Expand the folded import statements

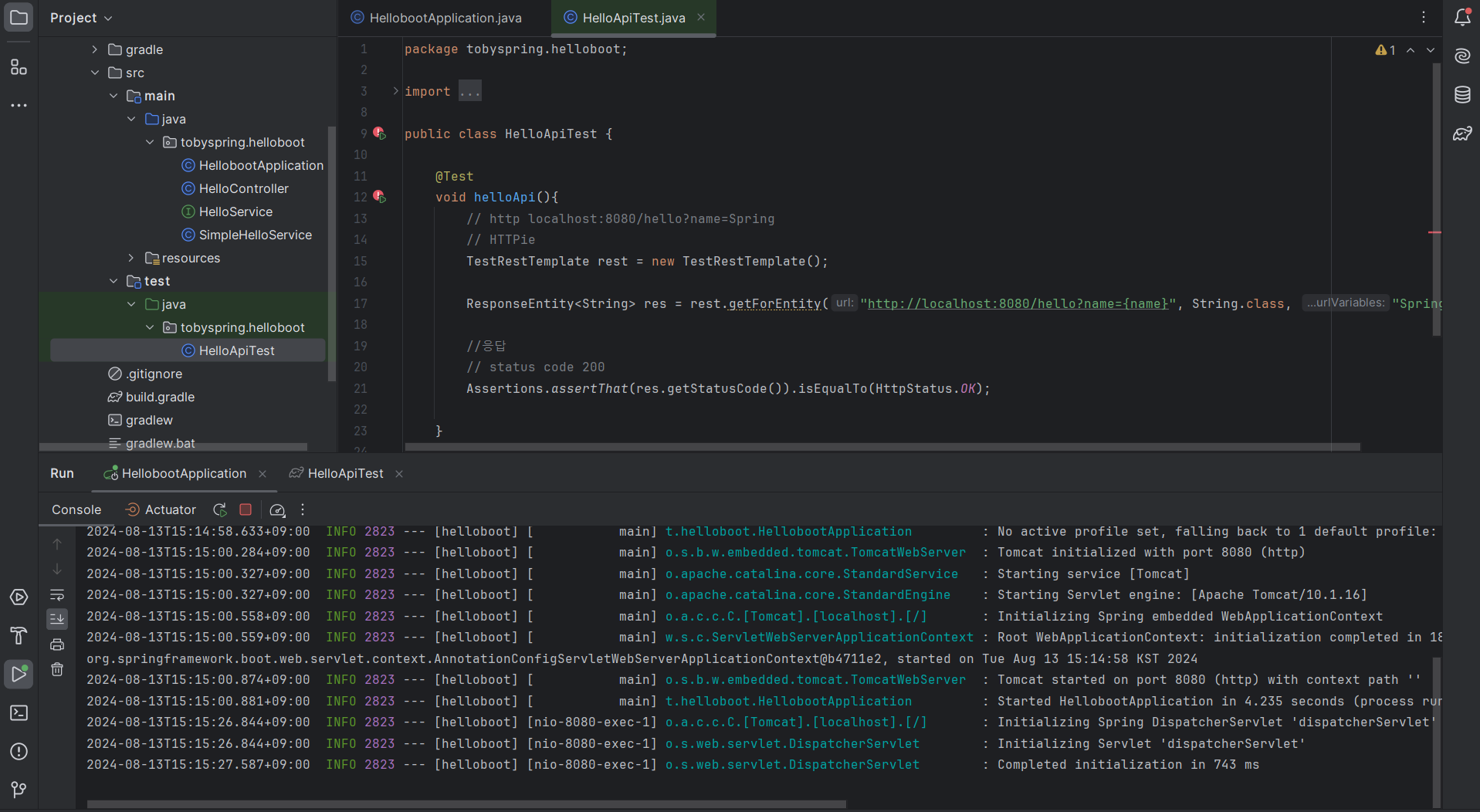click(396, 91)
